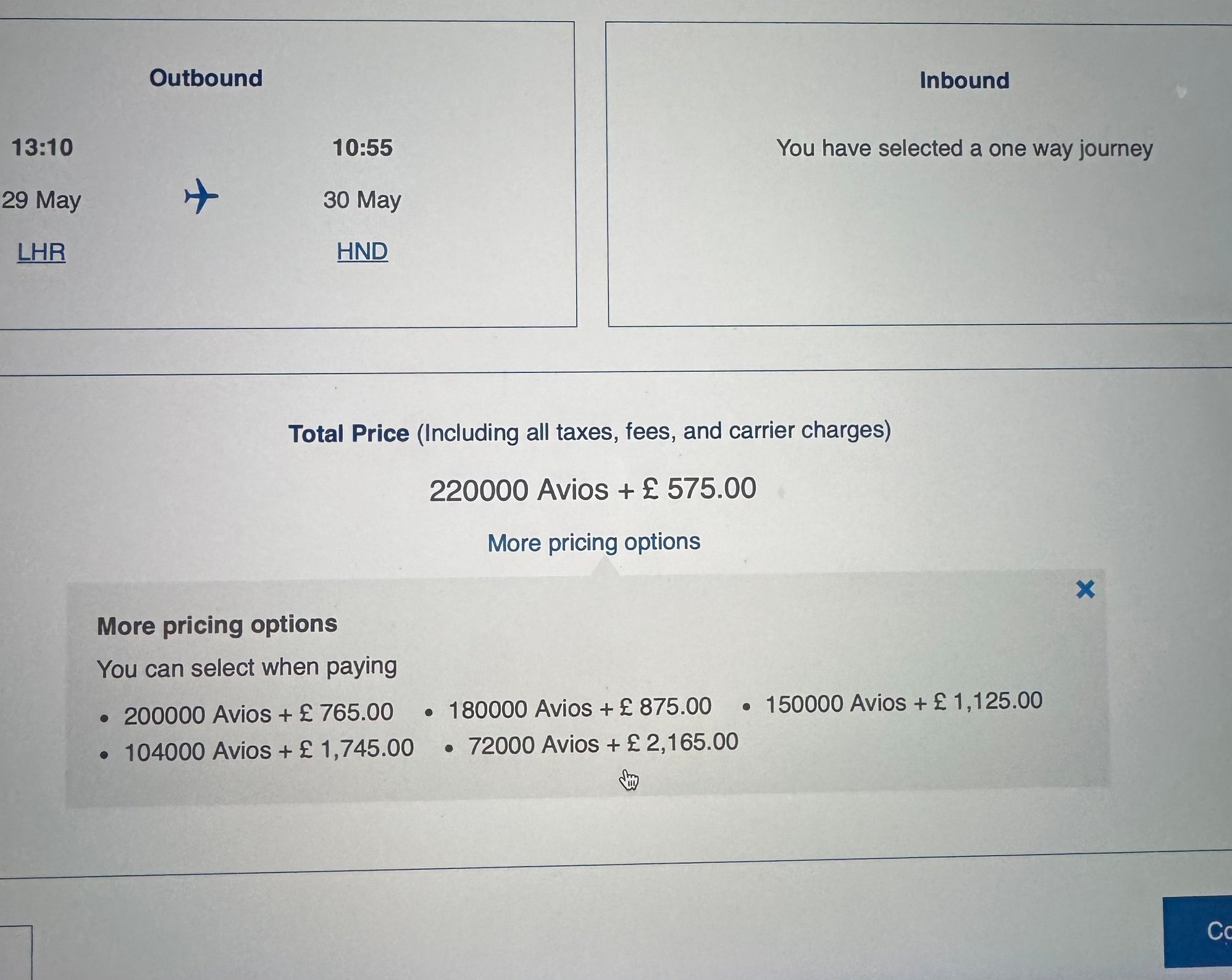Expand the blue More pricing options link
The width and height of the screenshot is (1232, 980).
pos(593,543)
